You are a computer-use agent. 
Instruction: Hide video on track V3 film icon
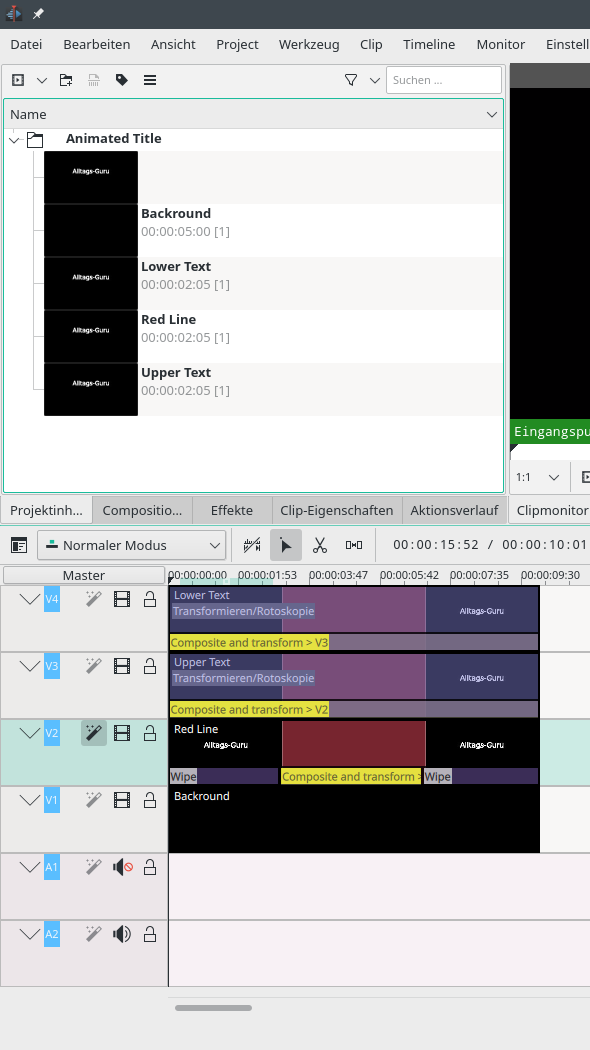[x=122, y=666]
